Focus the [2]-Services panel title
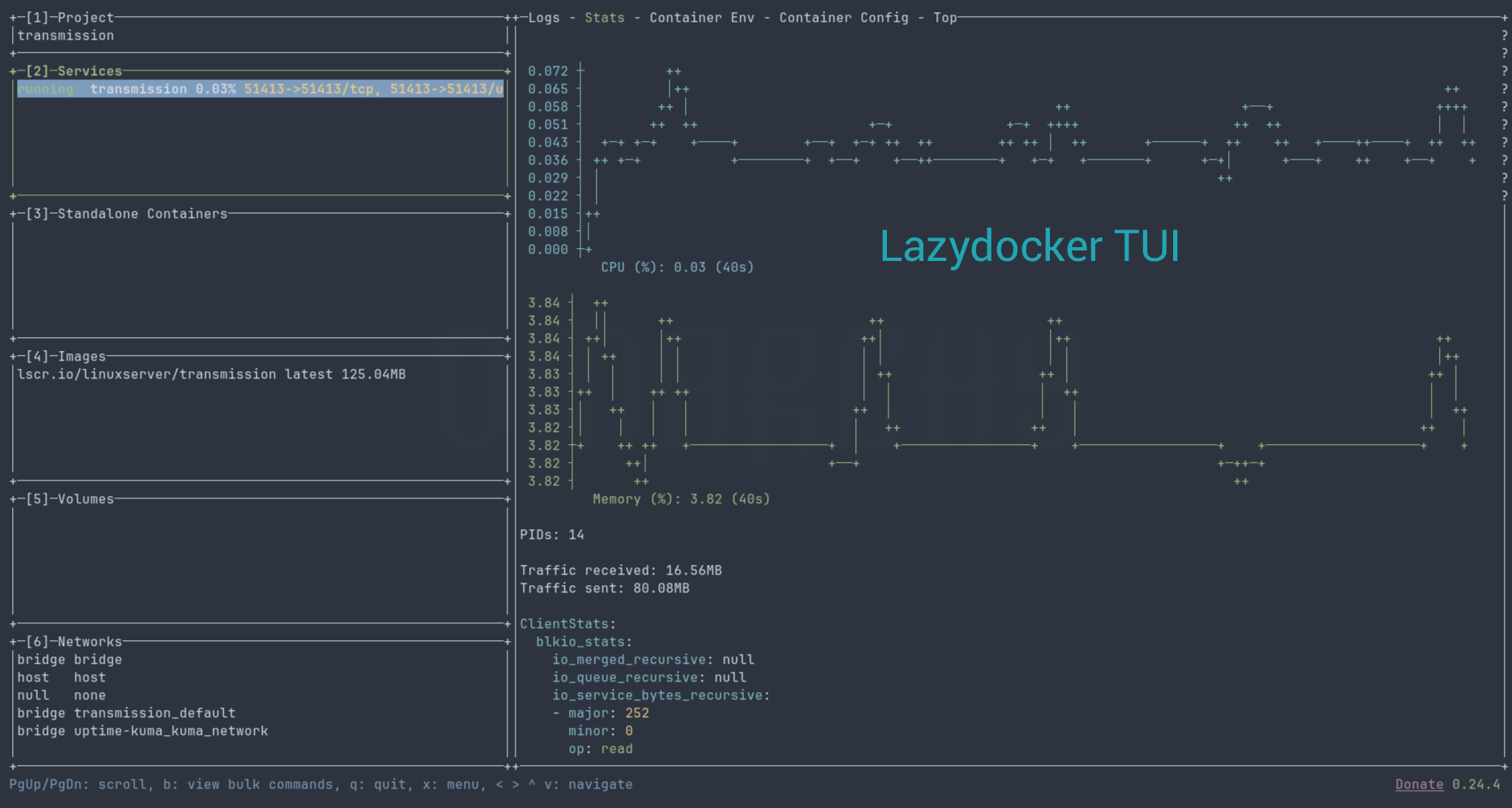Screen dimensions: 1512x808 [x=74, y=71]
